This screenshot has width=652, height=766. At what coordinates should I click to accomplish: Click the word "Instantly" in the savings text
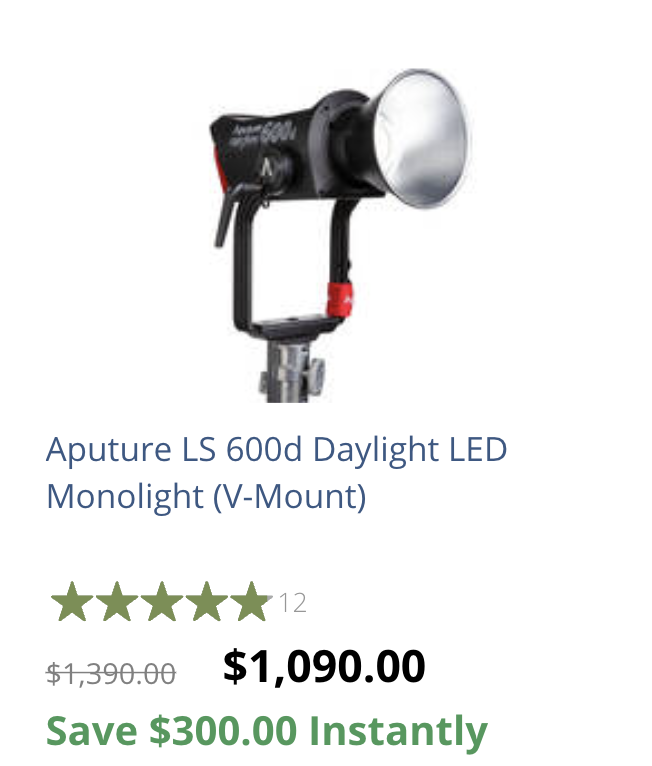pos(399,731)
